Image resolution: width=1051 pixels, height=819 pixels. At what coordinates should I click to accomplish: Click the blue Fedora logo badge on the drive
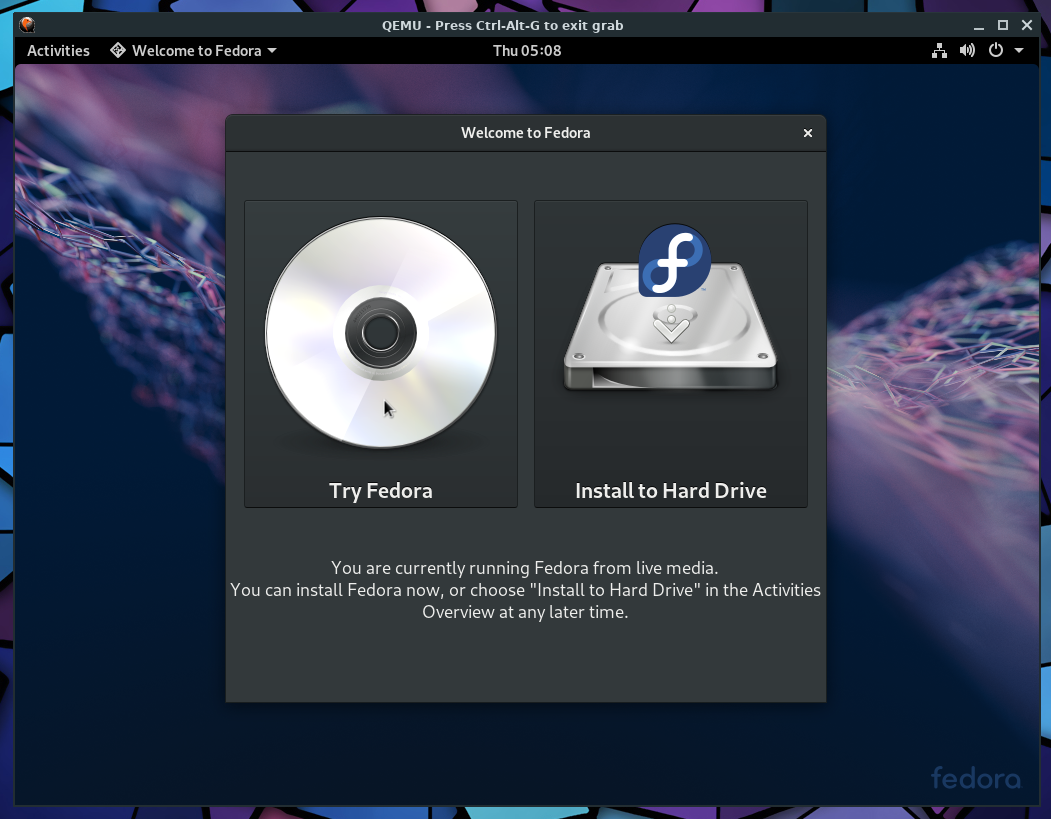(674, 260)
